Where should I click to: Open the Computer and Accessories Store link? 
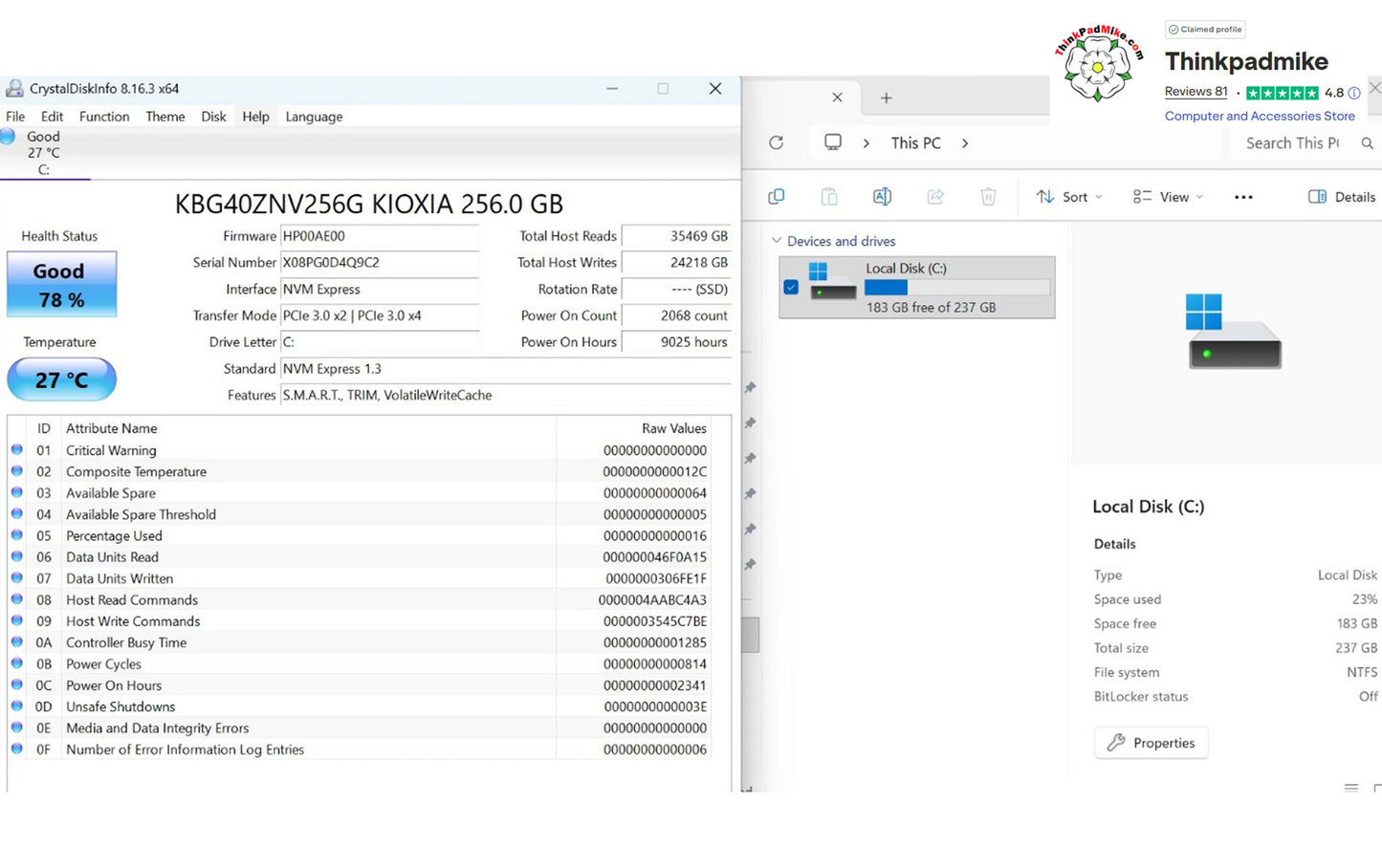[x=1260, y=116]
